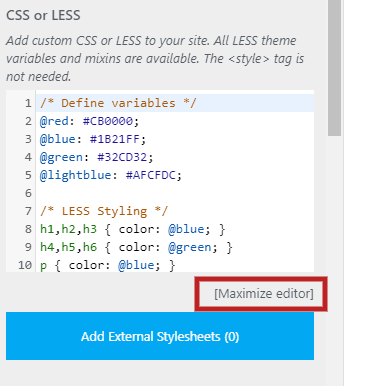Click code line '/* Define variables */'
The height and width of the screenshot is (386, 371).
[118, 103]
